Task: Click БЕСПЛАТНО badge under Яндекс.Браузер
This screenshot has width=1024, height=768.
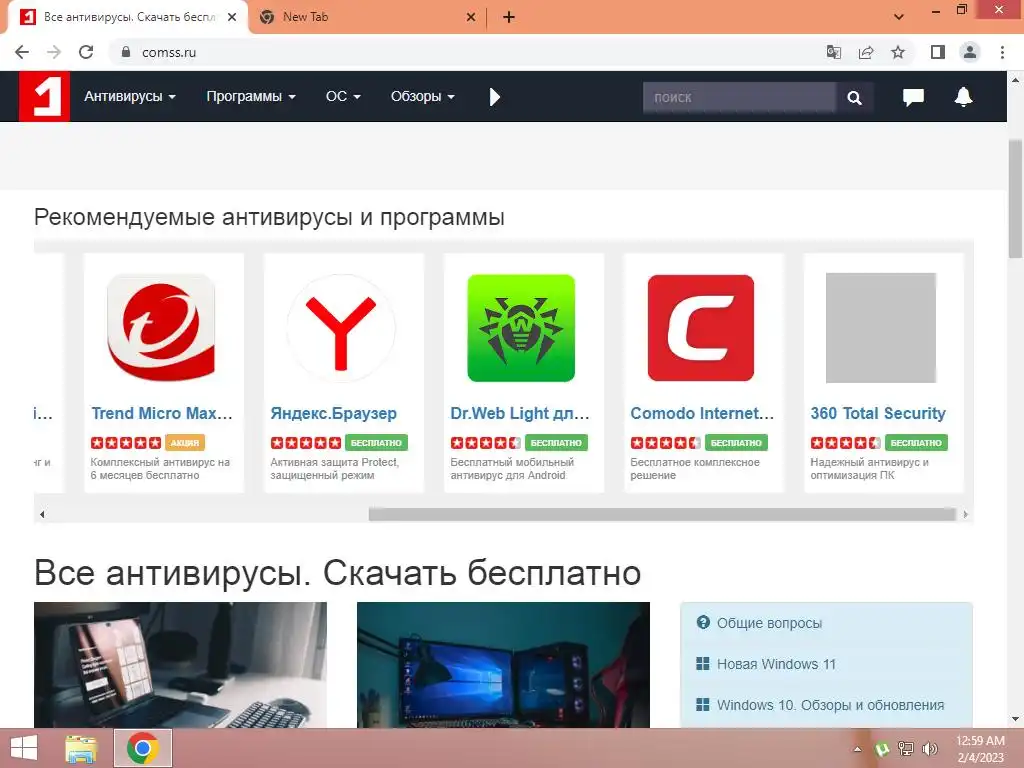Action: click(x=376, y=443)
